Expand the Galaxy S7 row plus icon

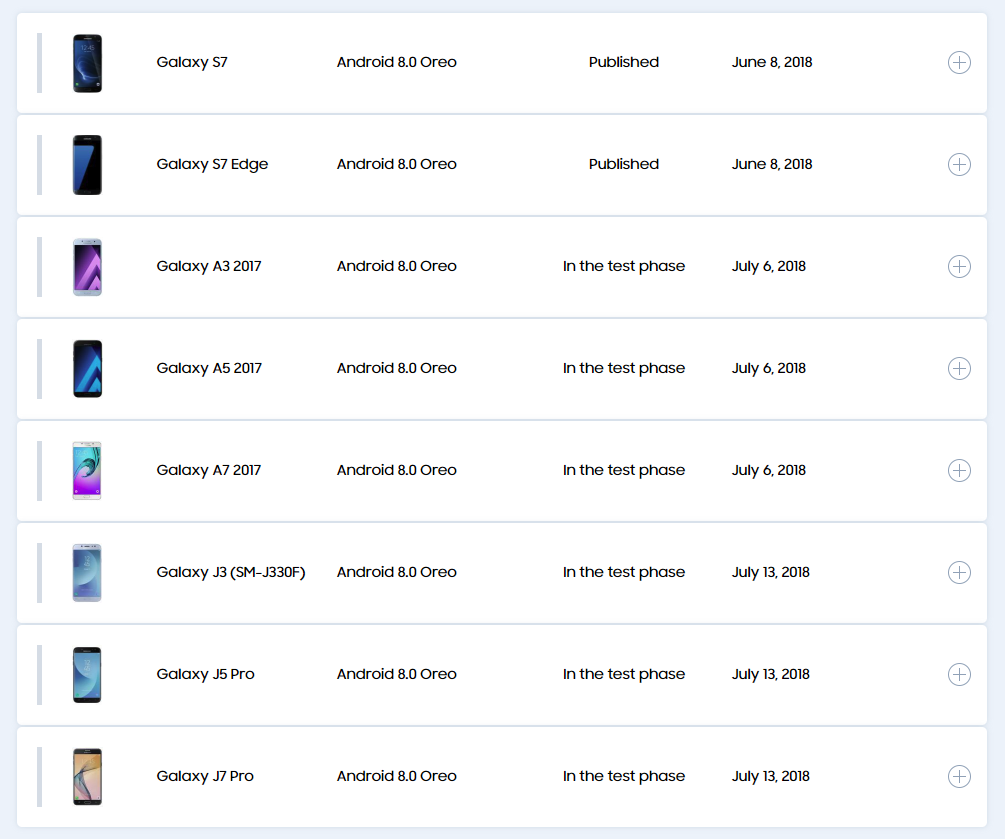(958, 63)
